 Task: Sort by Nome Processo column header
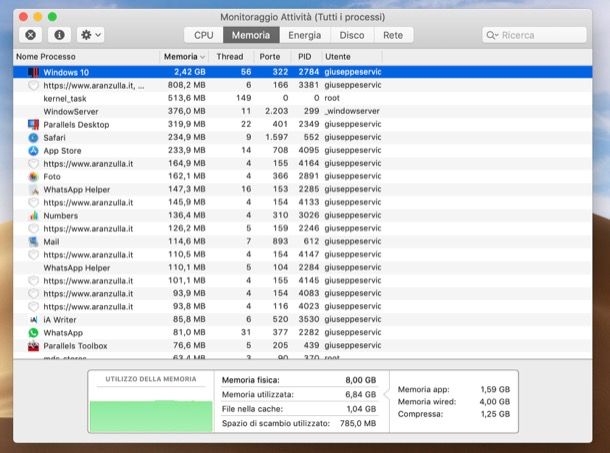point(46,56)
